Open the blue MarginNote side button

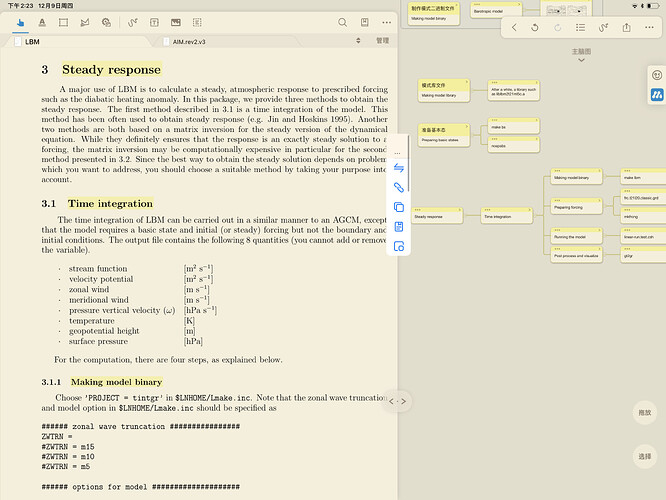click(657, 95)
